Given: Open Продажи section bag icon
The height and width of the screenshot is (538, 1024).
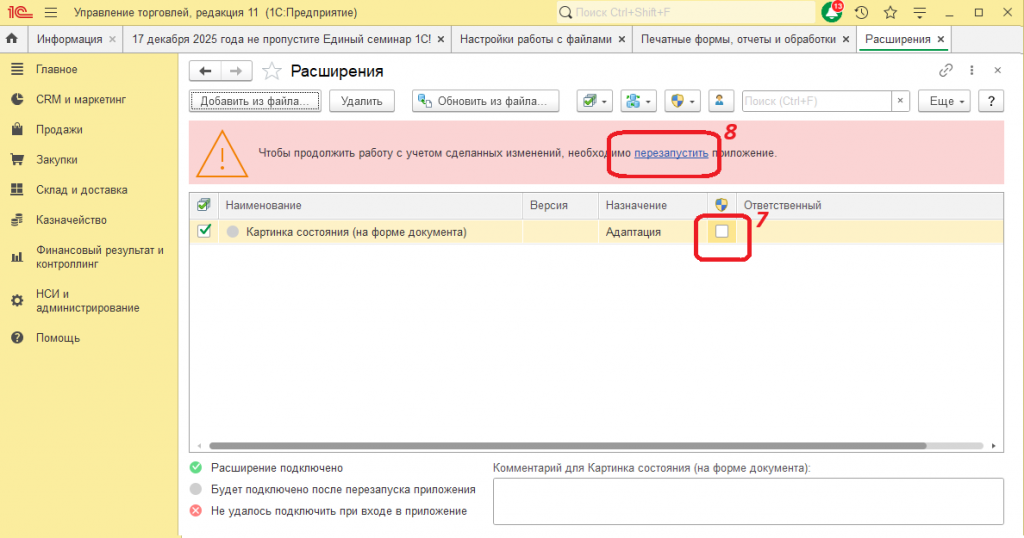Looking at the screenshot, I should (x=17, y=129).
